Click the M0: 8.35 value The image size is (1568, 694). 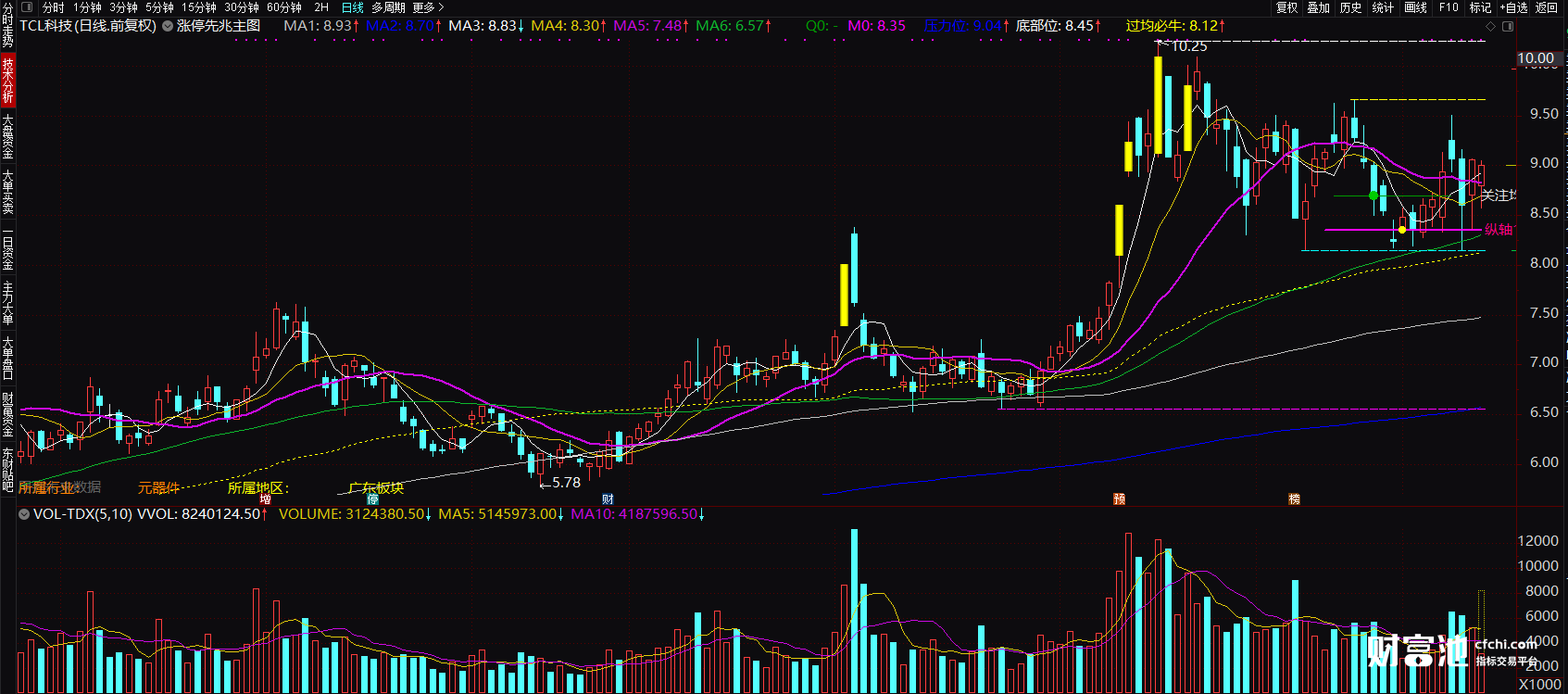[877, 26]
